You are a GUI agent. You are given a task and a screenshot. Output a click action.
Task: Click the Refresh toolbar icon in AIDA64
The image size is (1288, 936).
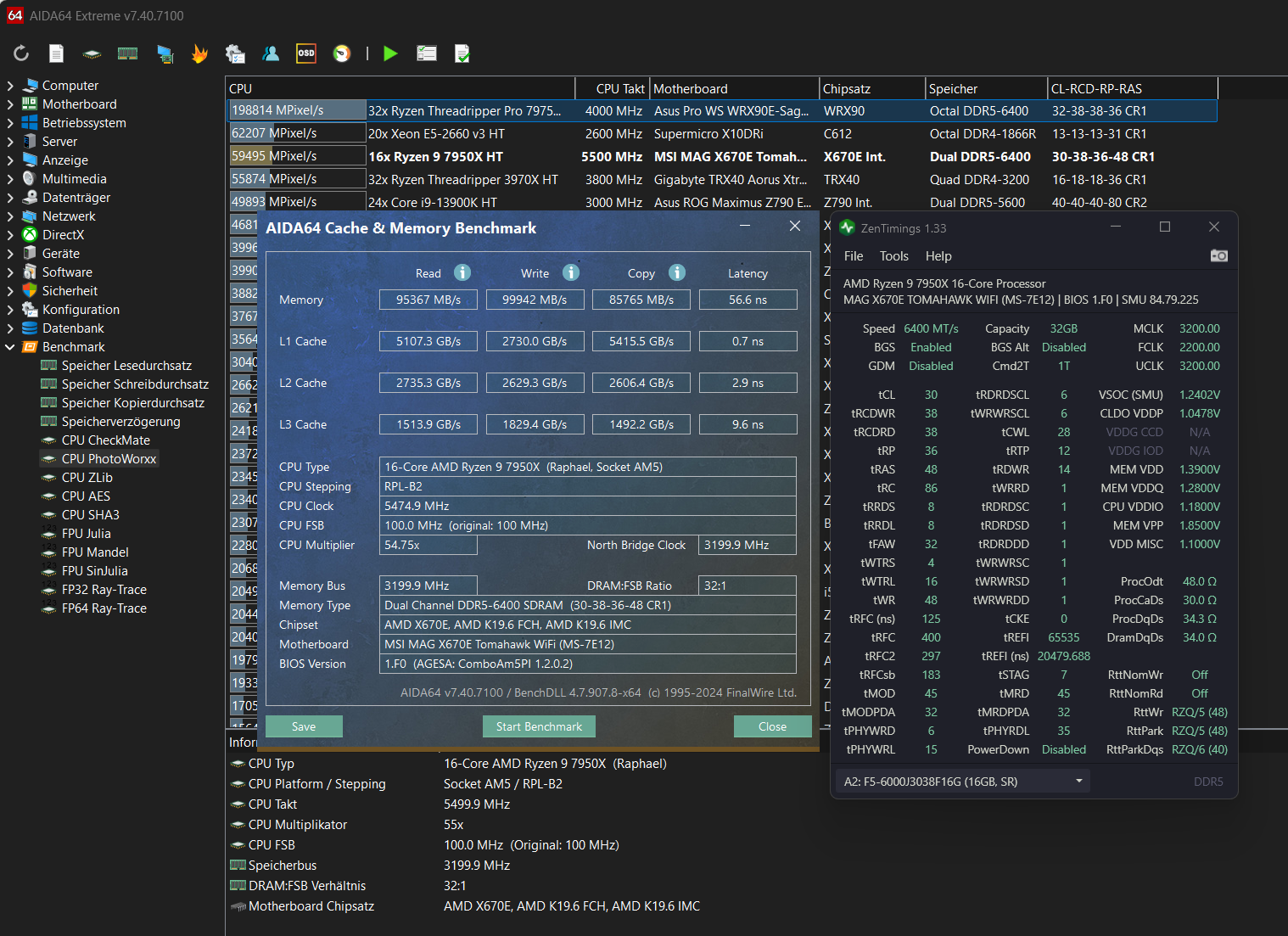21,53
